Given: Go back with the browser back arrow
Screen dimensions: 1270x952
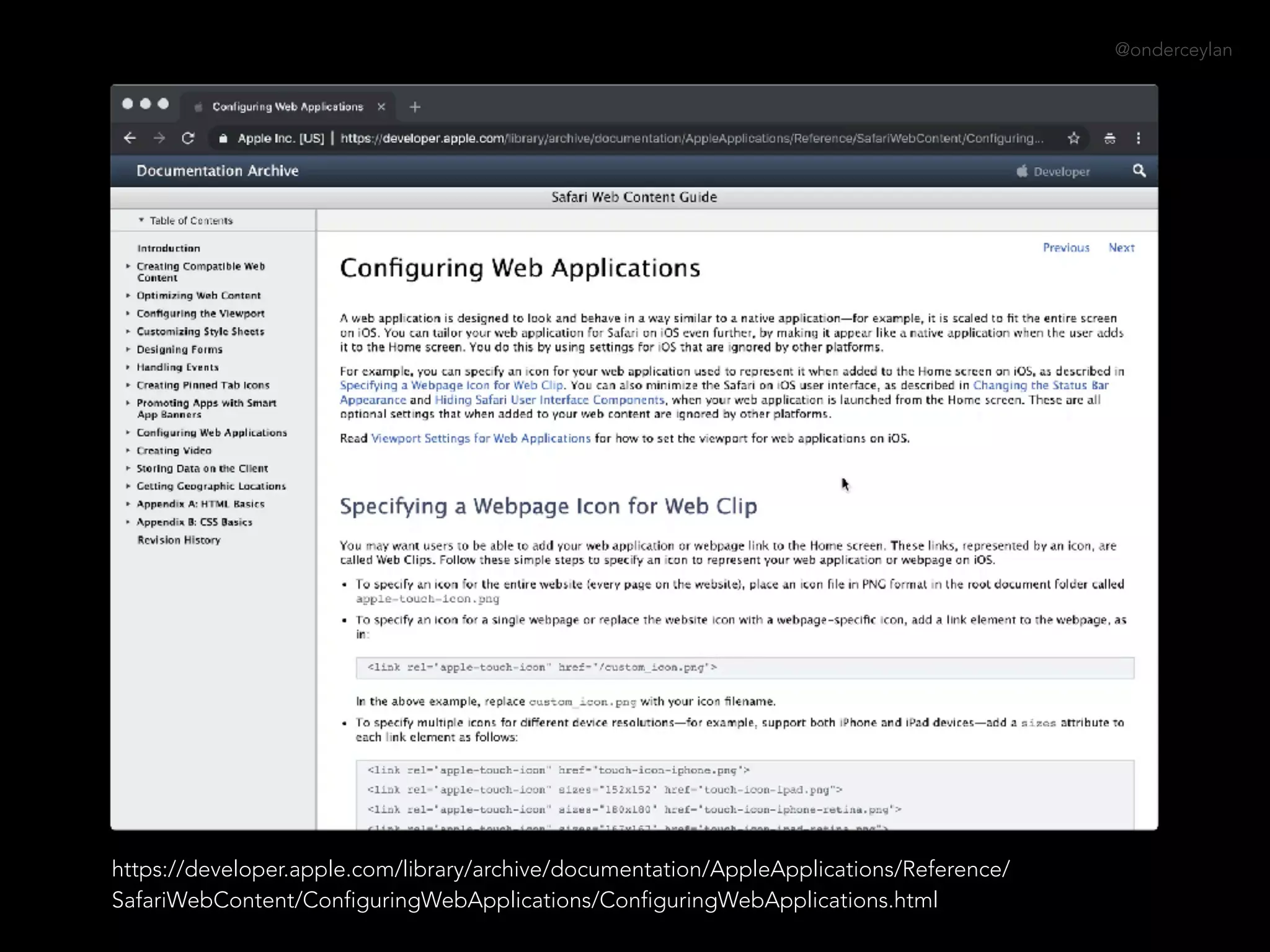Looking at the screenshot, I should pos(130,138).
